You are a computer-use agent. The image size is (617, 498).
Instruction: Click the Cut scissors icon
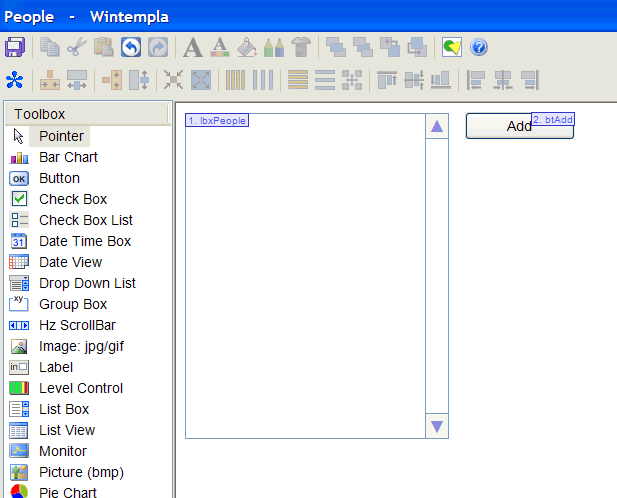coord(77,47)
